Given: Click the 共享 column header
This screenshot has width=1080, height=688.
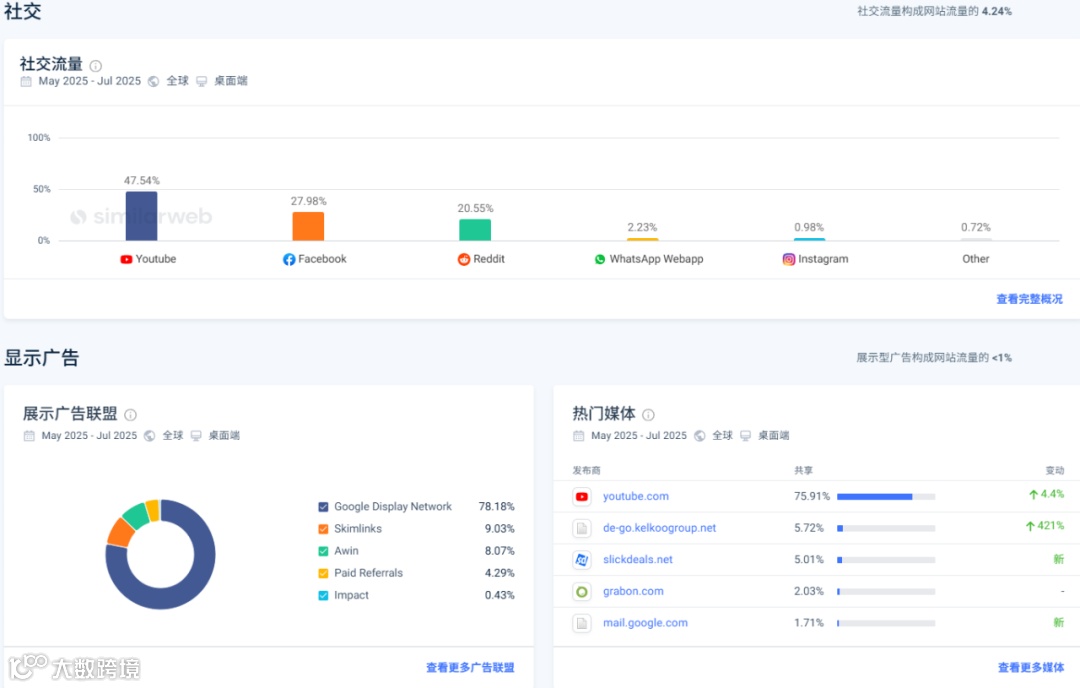Looking at the screenshot, I should [x=803, y=470].
